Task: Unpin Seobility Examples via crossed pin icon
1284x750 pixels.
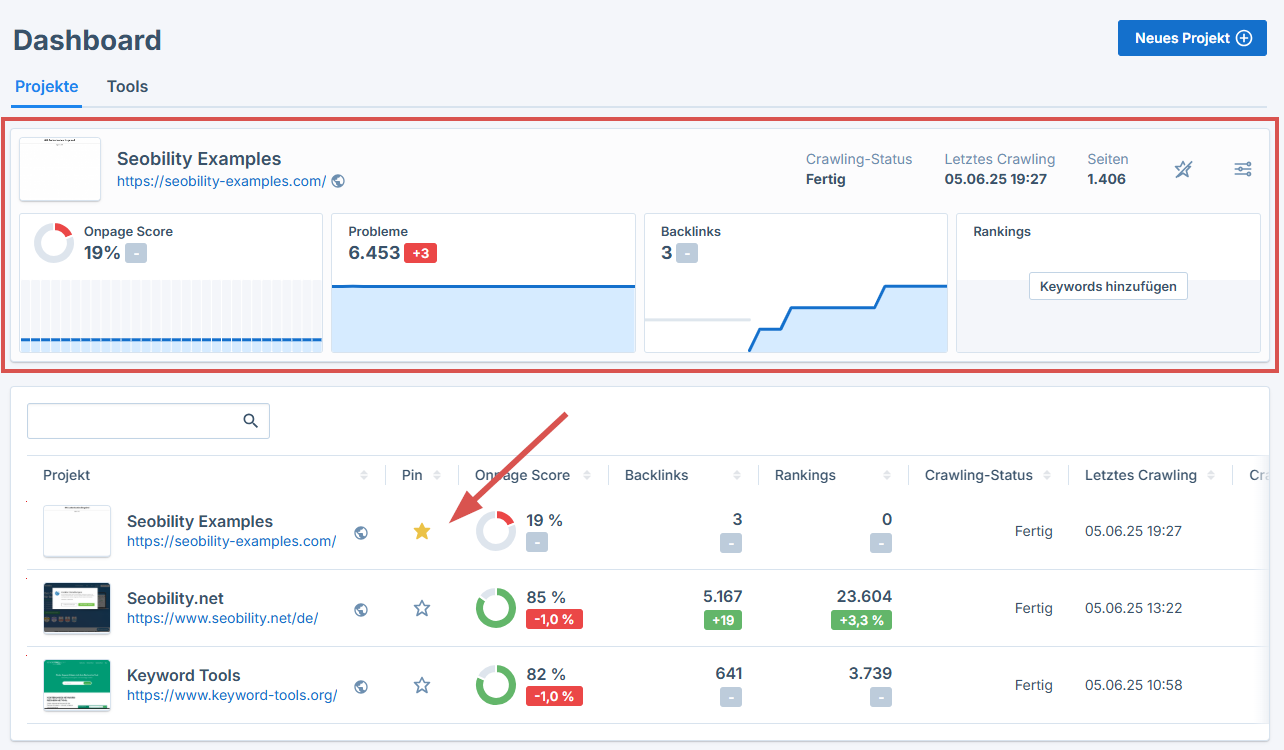Action: tap(1184, 169)
